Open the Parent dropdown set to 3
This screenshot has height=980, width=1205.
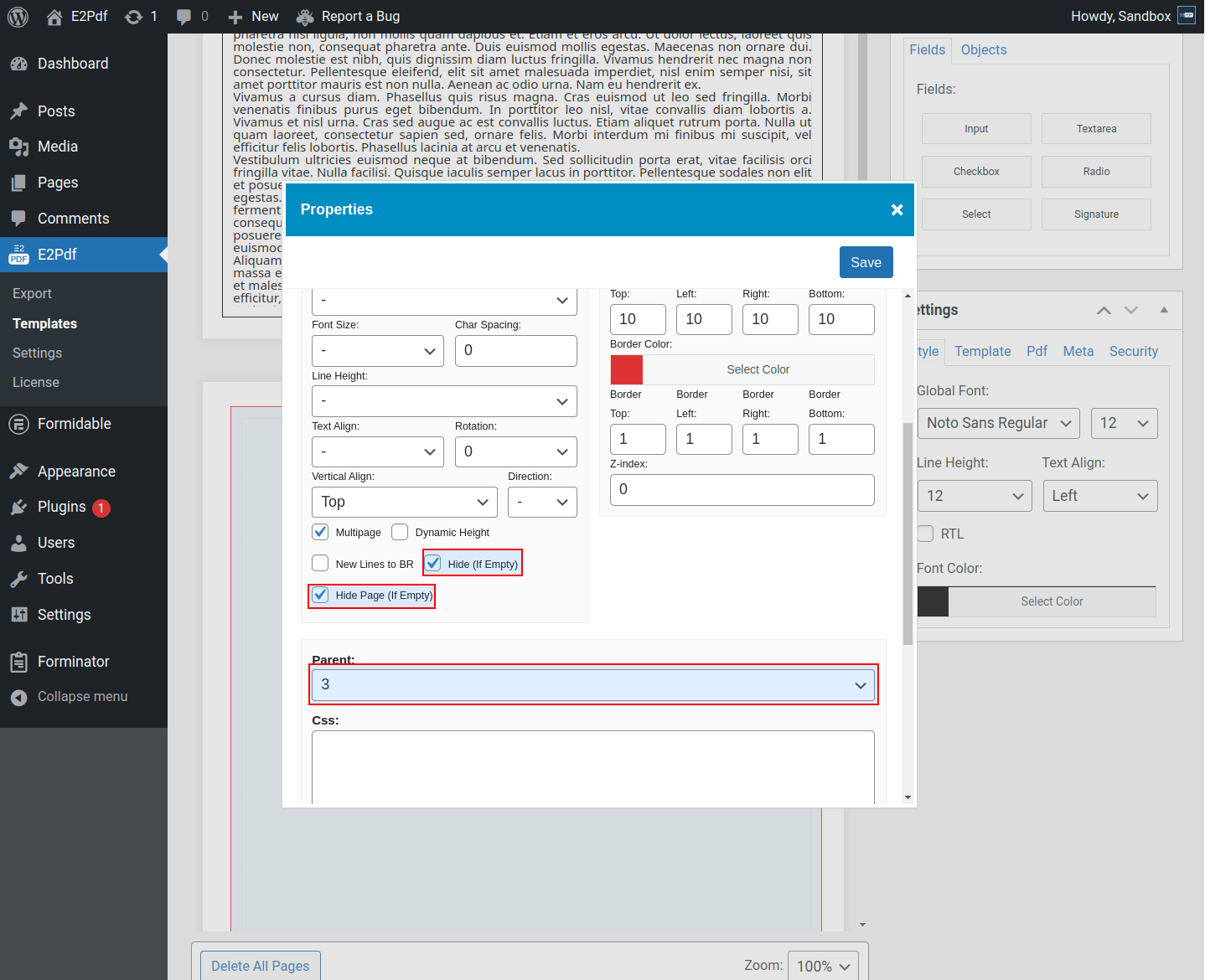click(x=593, y=684)
